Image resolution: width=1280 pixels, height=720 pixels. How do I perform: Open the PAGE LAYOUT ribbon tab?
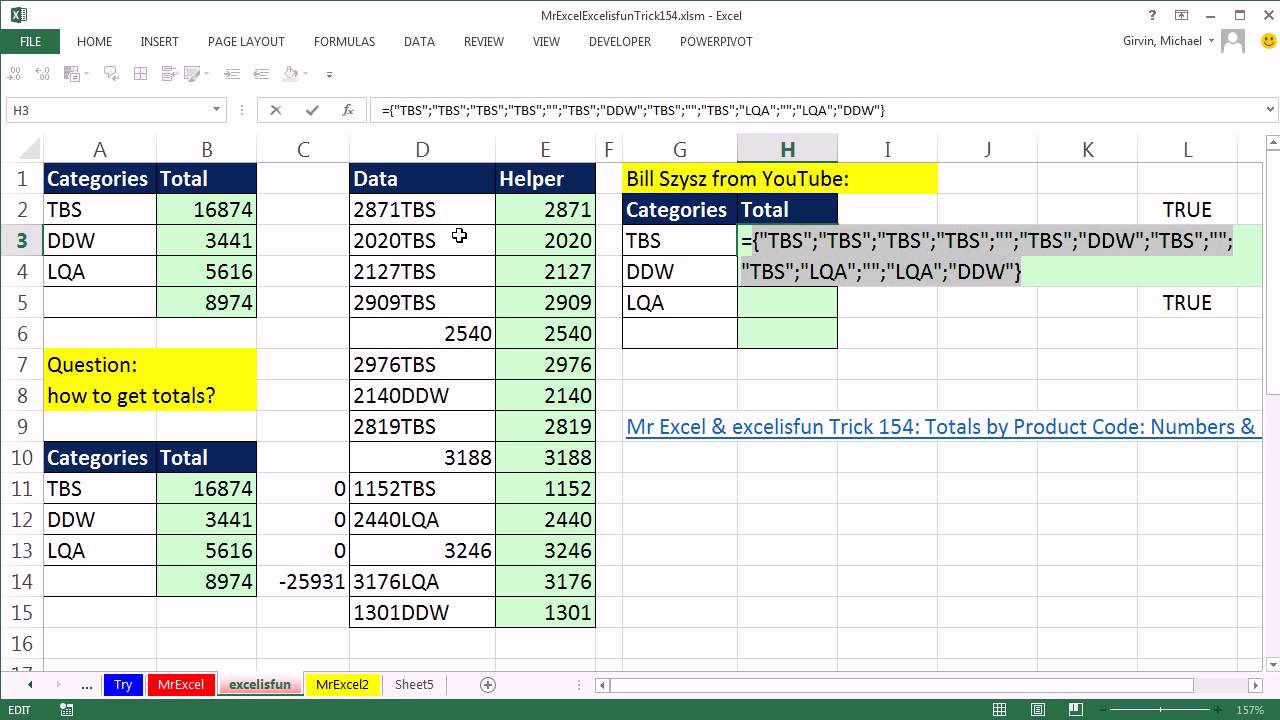246,42
